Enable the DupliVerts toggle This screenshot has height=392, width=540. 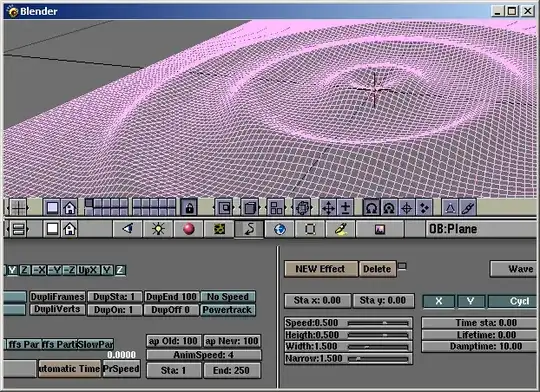(x=57, y=309)
